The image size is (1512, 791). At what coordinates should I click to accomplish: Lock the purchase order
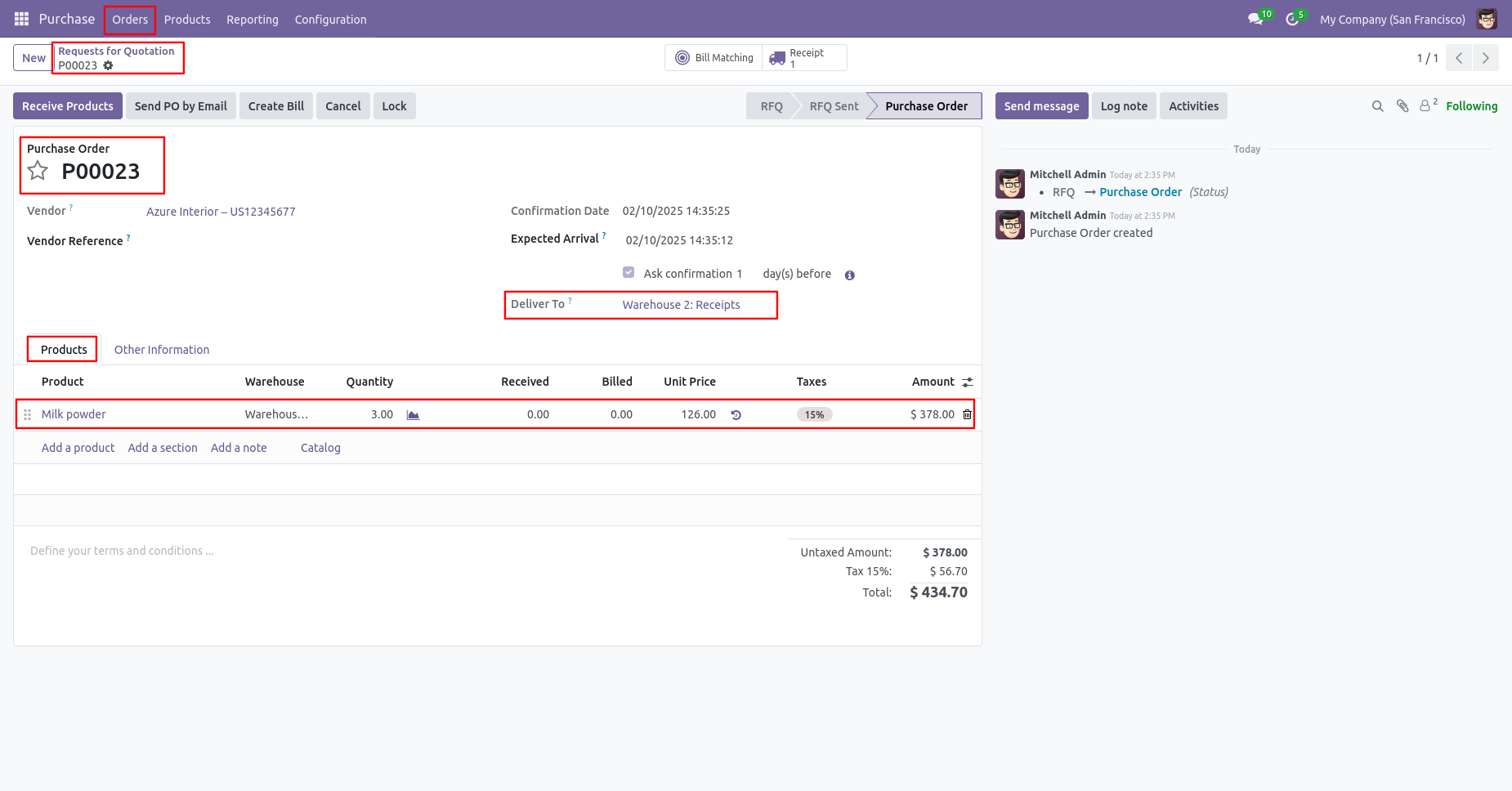(394, 106)
